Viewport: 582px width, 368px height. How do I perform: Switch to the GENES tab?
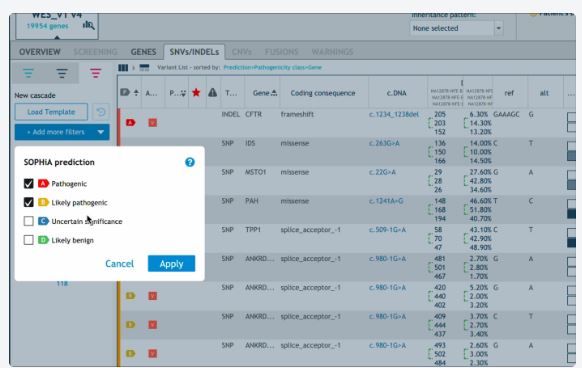click(143, 52)
